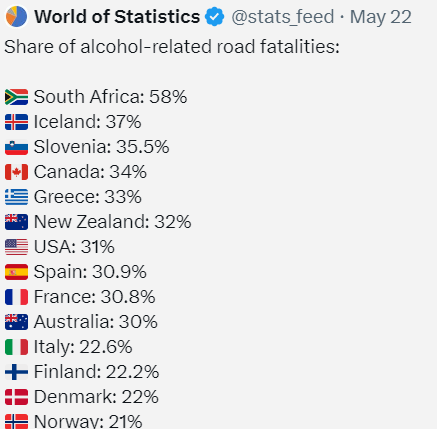Open the @stats_feed handle link
The image size is (437, 429).
[283, 17]
